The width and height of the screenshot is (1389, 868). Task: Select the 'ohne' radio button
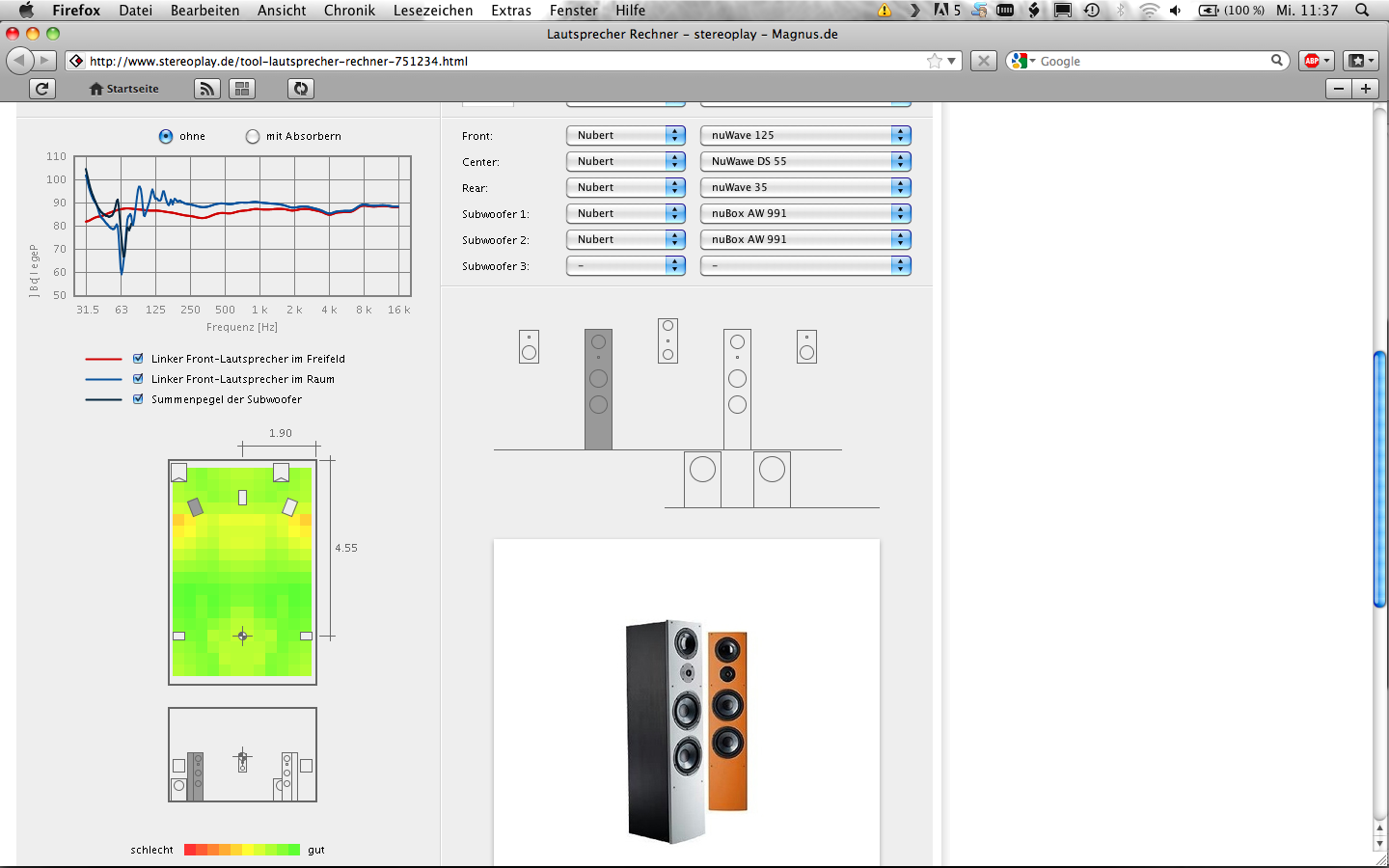pos(166,136)
